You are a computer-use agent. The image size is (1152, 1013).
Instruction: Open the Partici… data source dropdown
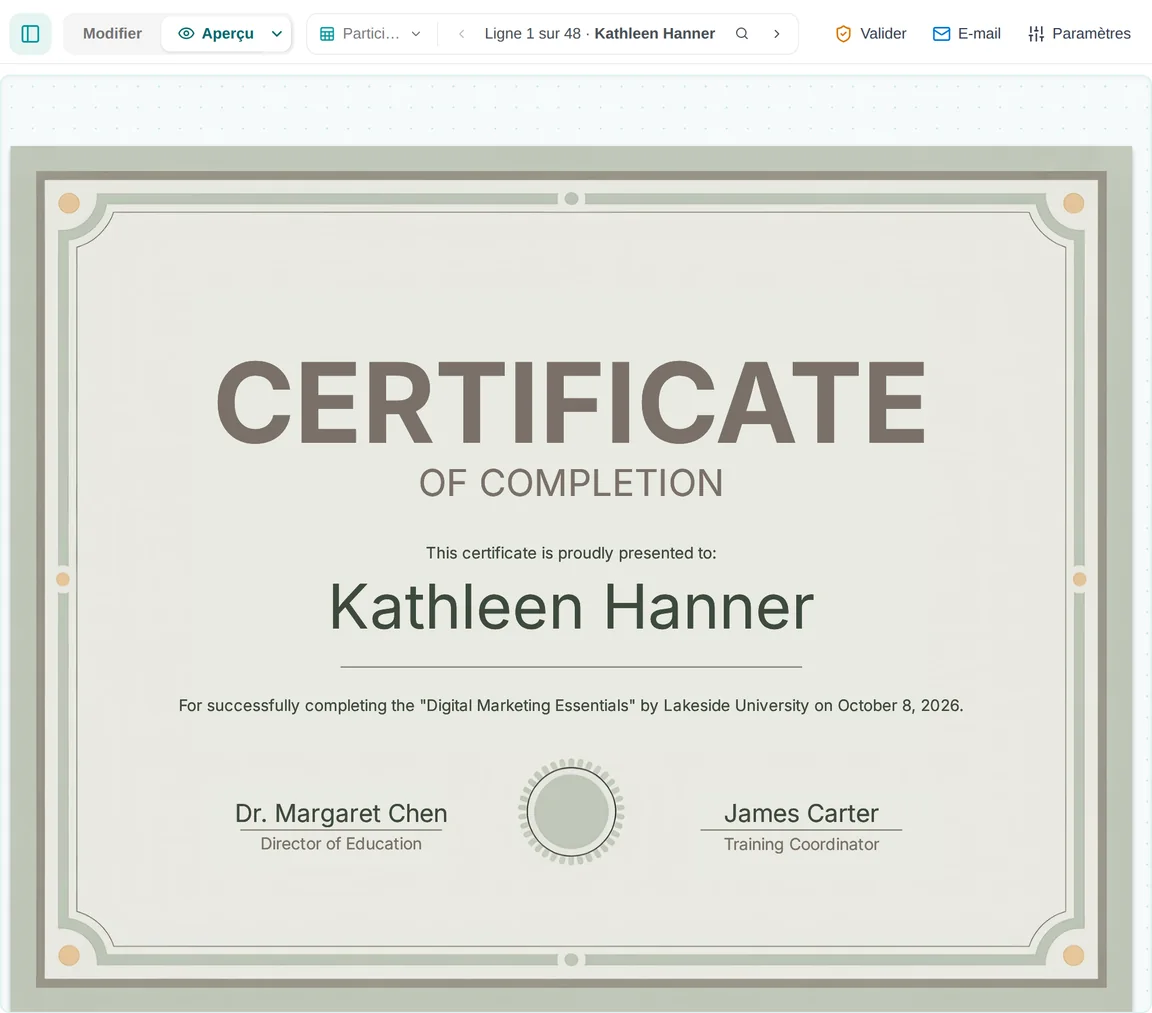(x=370, y=34)
